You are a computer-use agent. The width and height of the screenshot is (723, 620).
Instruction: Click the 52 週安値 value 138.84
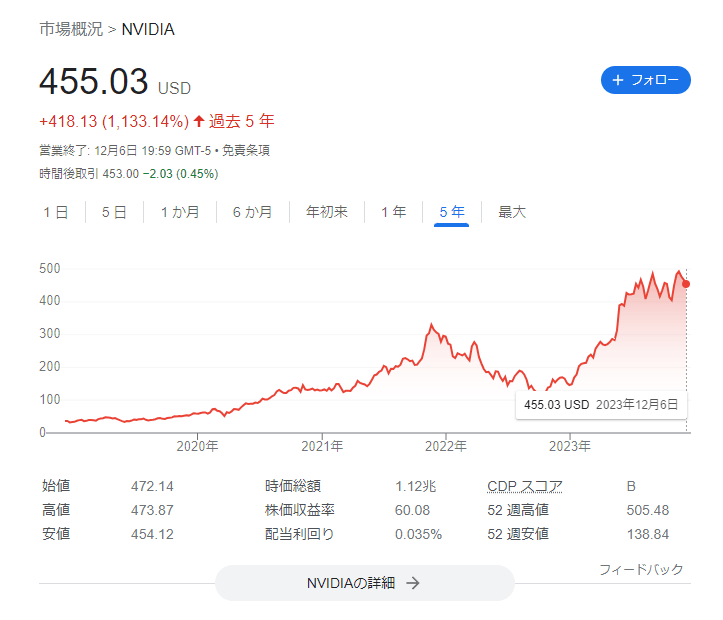click(x=647, y=534)
